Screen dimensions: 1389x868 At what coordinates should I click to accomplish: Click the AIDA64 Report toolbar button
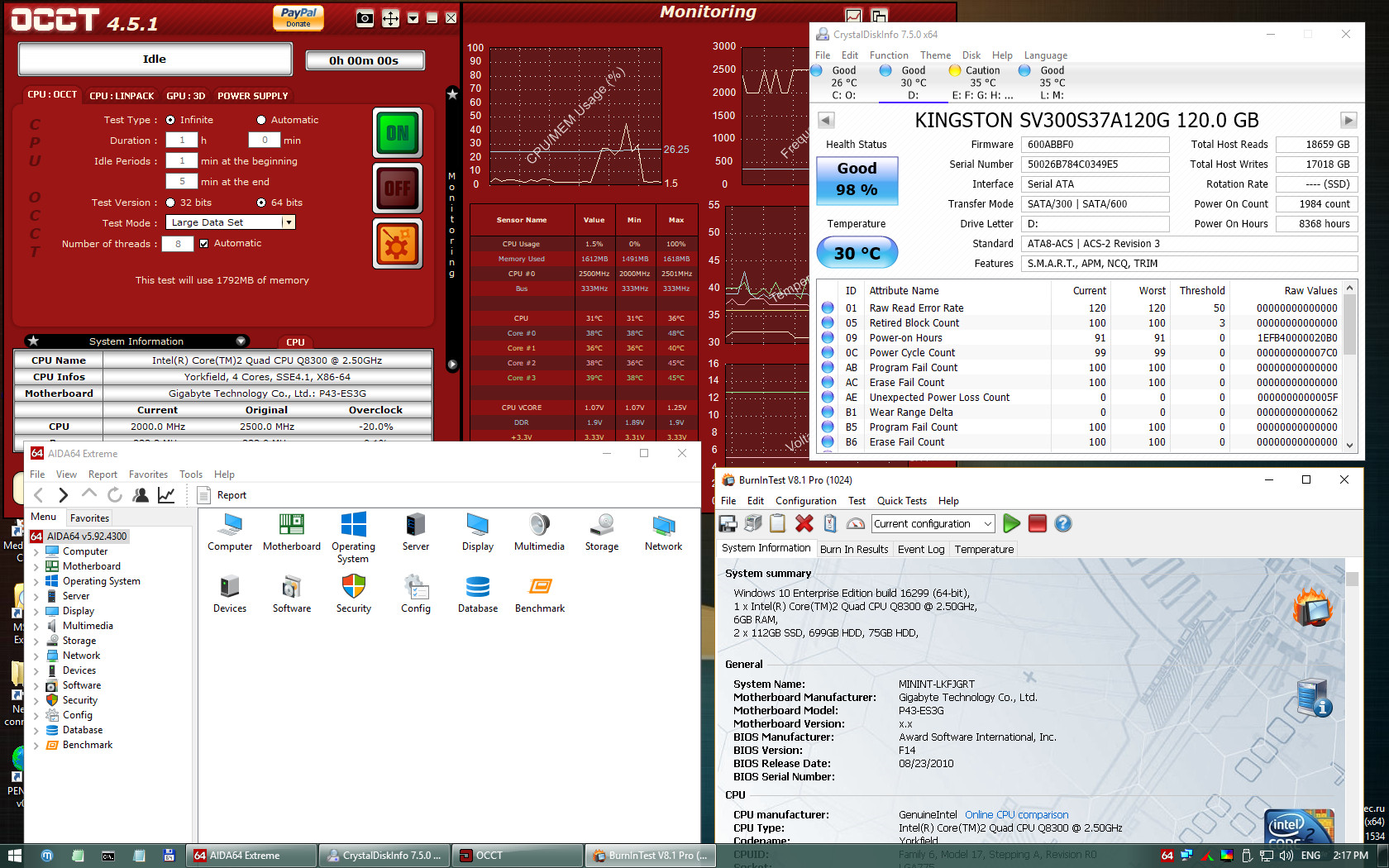(x=222, y=495)
